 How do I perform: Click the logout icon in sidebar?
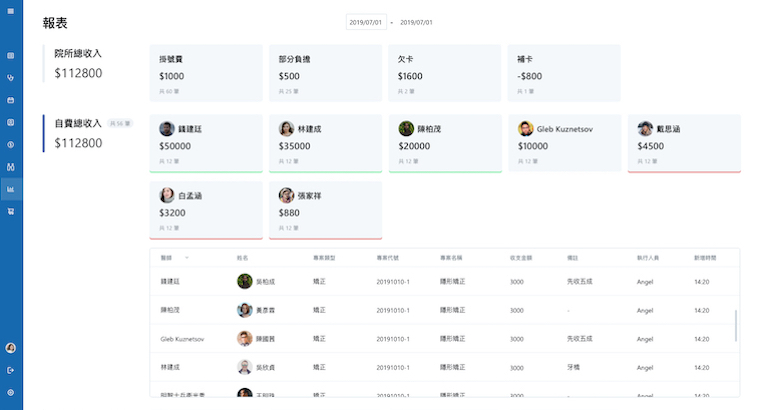tap(11, 370)
